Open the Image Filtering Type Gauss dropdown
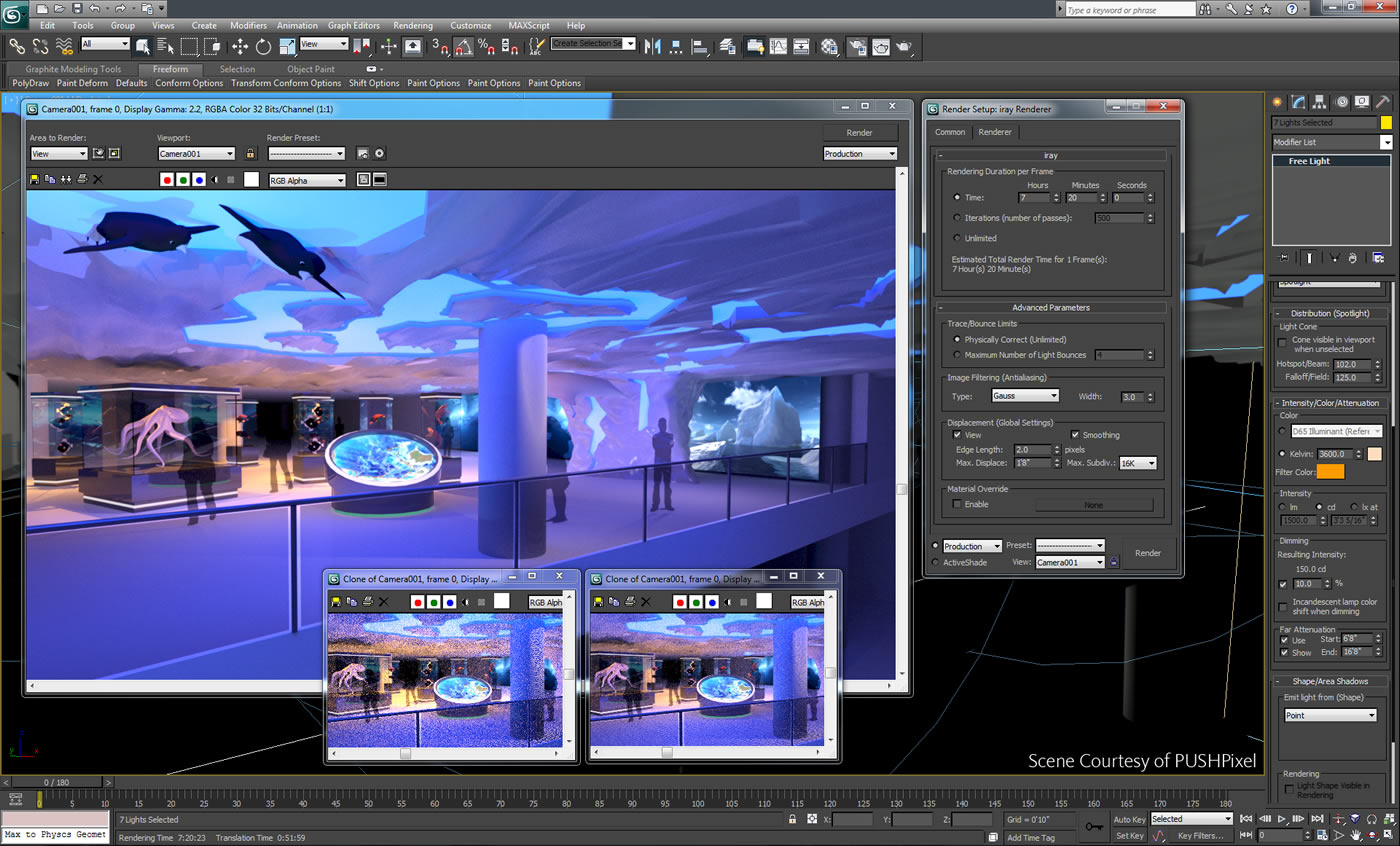Screen dimensions: 1400x846 1024,396
